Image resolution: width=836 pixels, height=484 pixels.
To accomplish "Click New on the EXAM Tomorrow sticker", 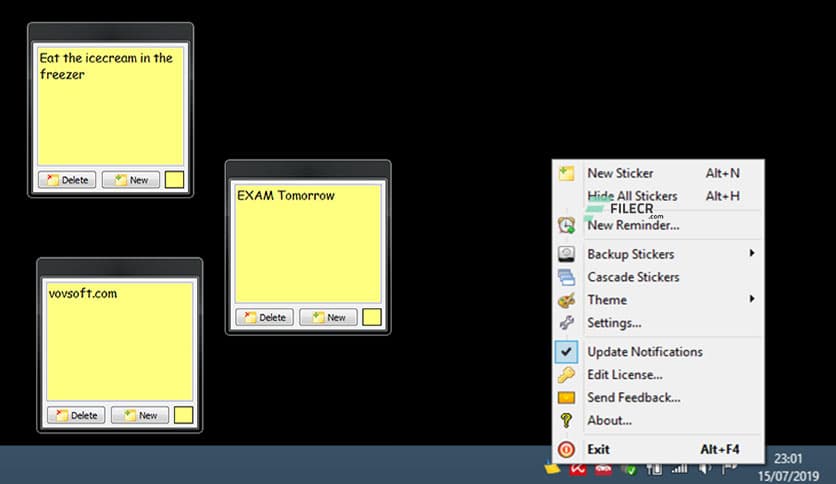I will pyautogui.click(x=328, y=317).
